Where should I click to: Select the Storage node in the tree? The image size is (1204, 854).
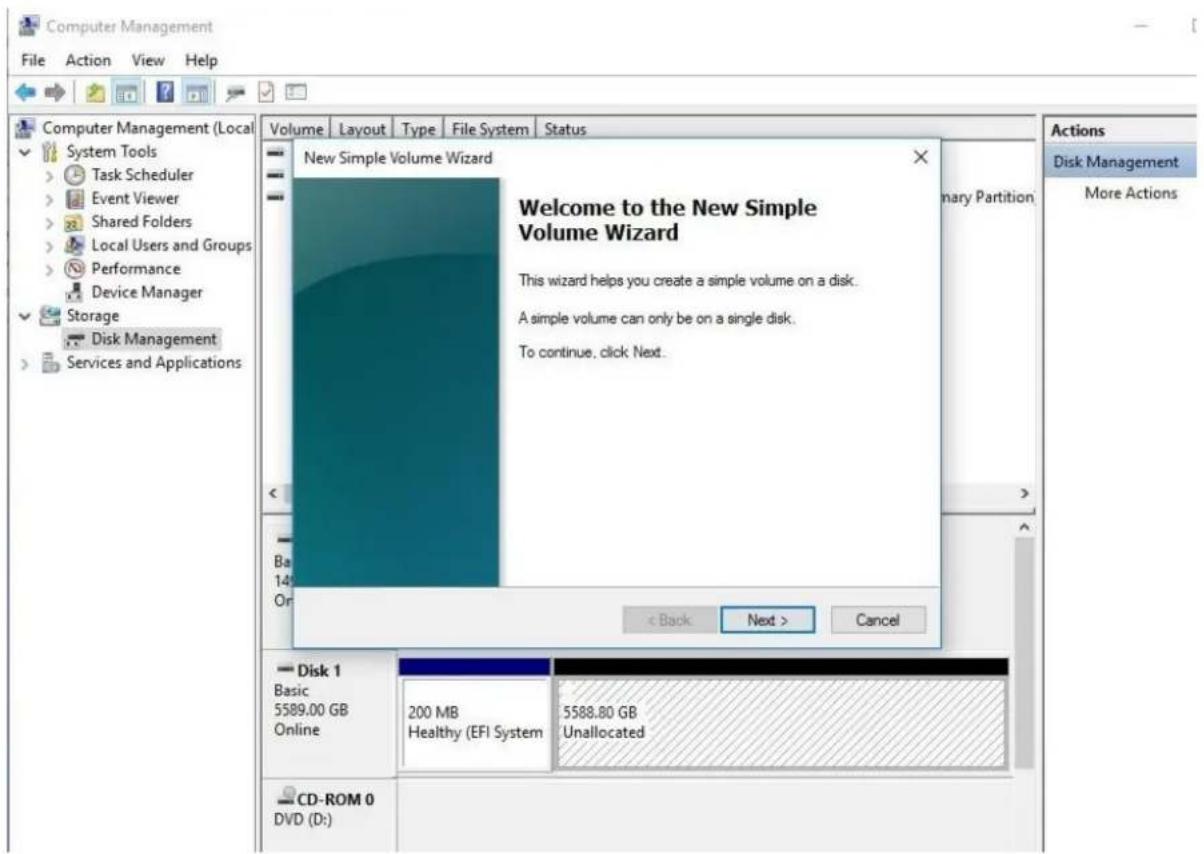pos(80,316)
